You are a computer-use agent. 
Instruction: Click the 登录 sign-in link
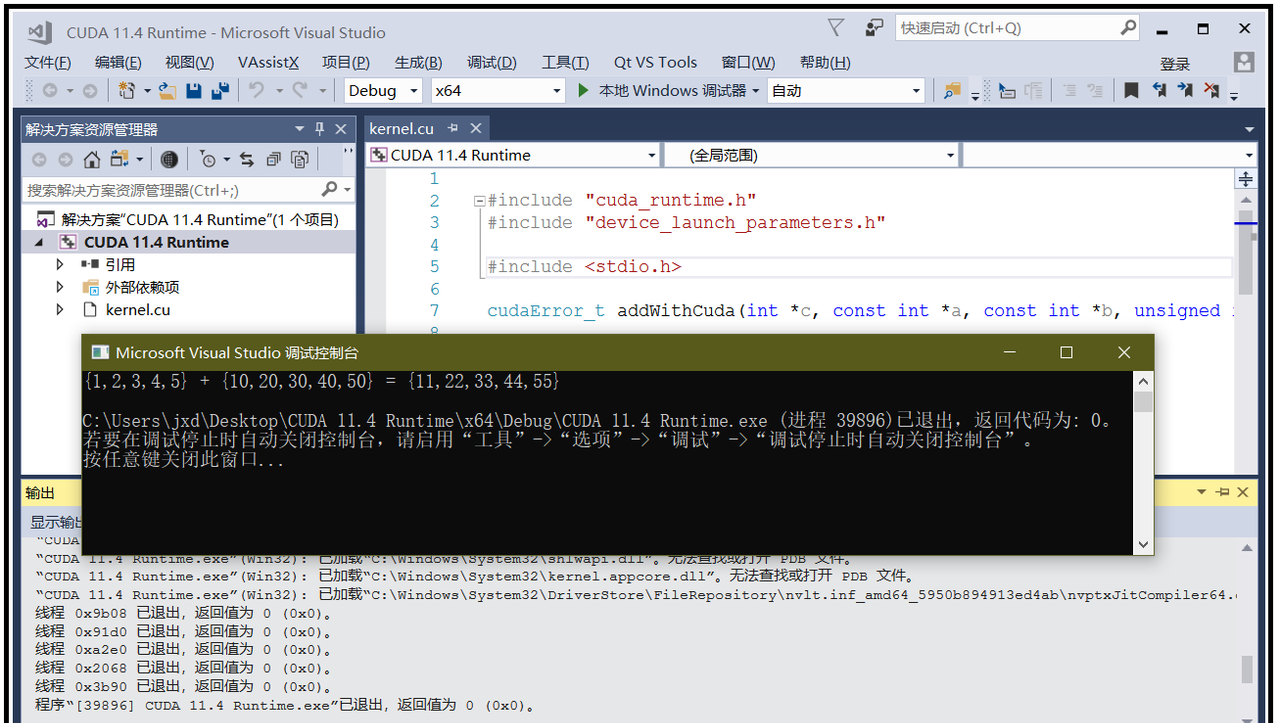coord(1175,64)
